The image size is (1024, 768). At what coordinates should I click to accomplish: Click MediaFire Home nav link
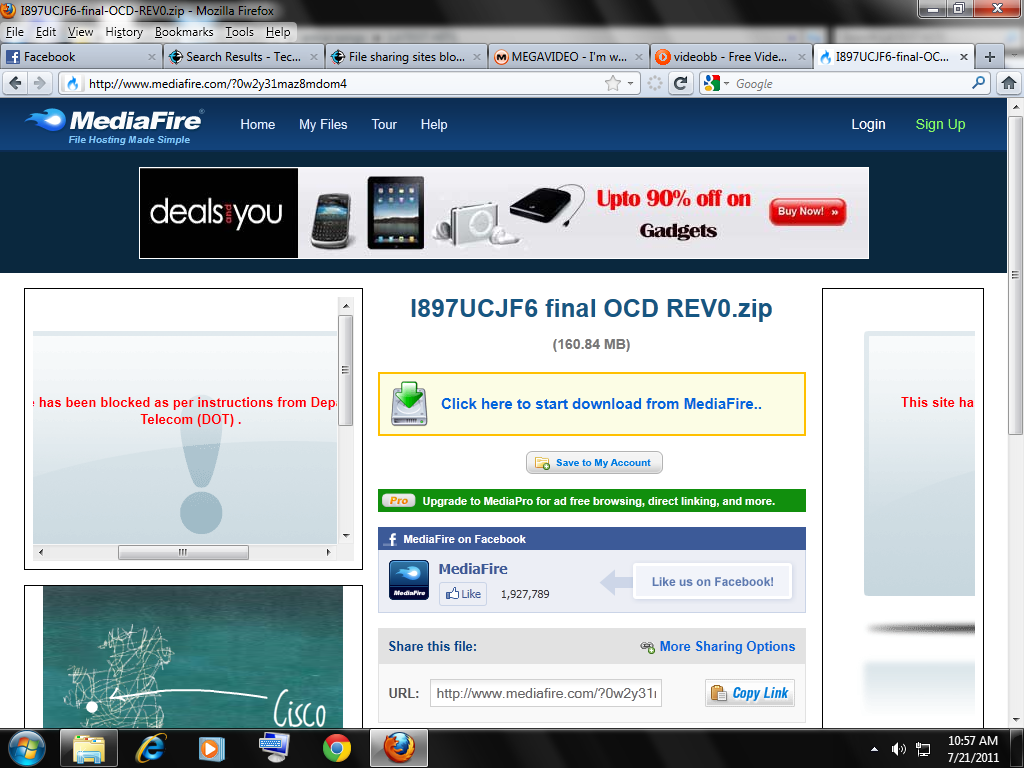[257, 124]
